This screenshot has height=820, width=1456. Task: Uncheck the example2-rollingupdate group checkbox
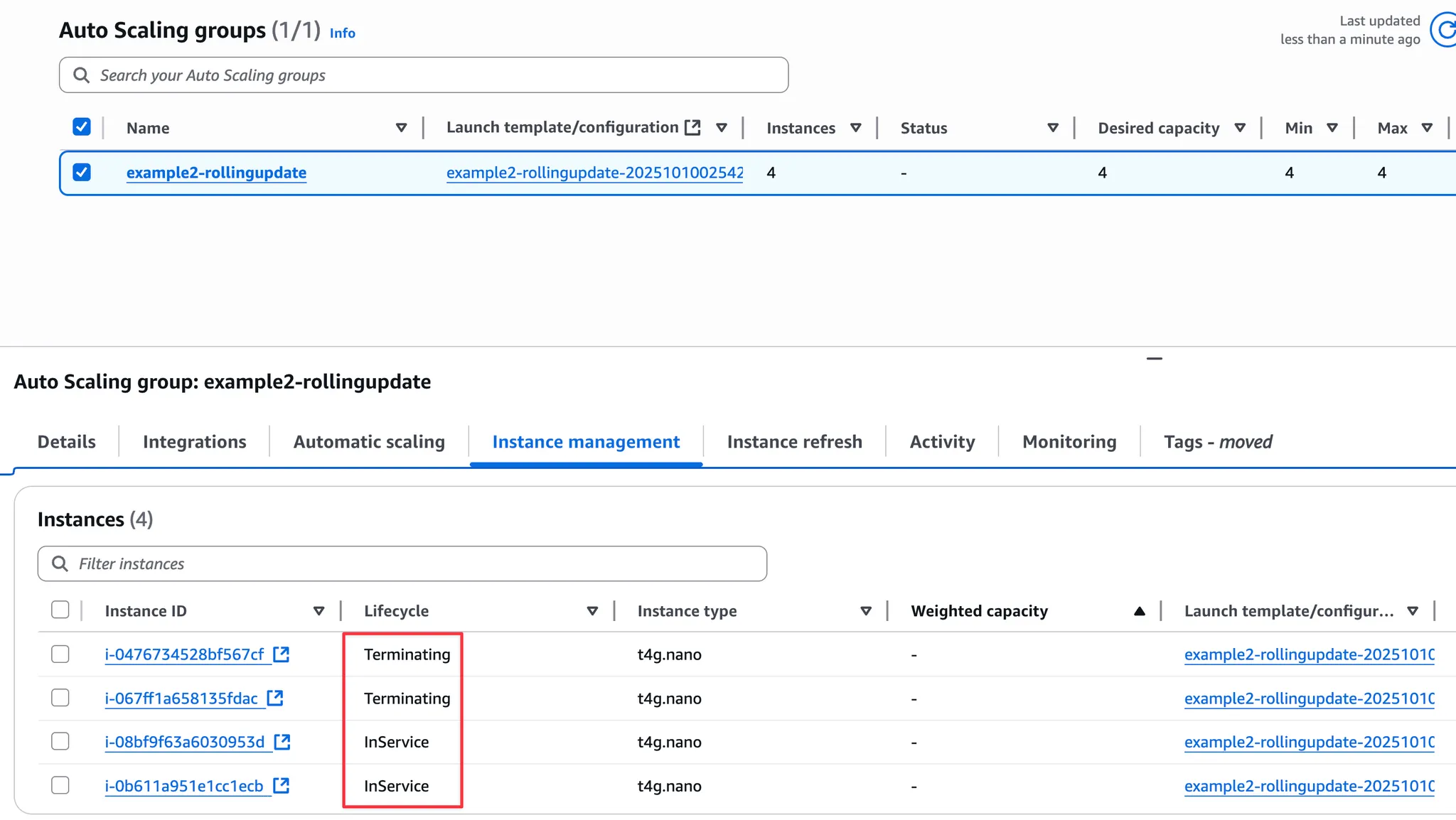[x=82, y=173]
